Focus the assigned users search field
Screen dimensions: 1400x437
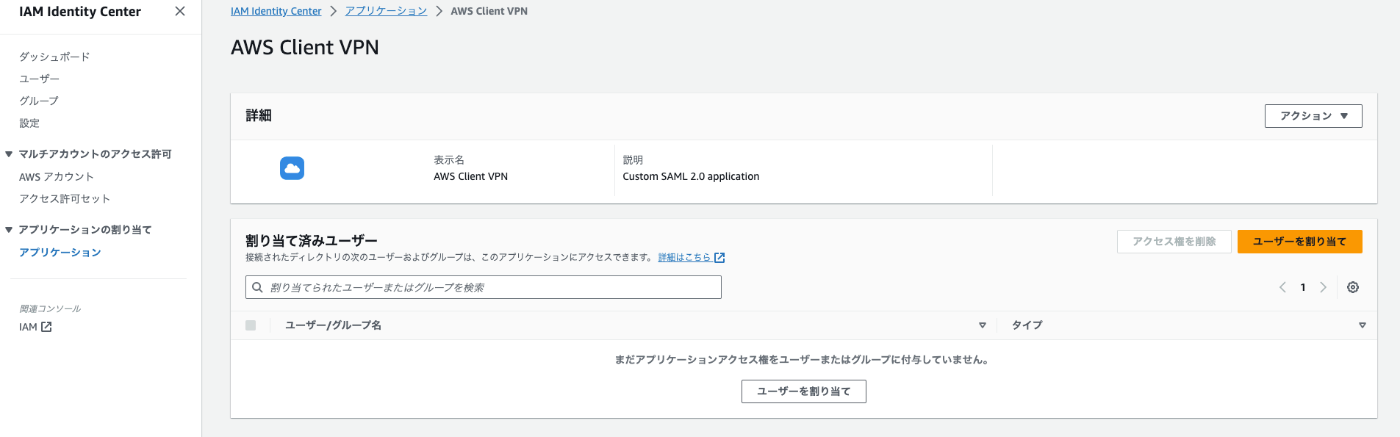(x=483, y=287)
